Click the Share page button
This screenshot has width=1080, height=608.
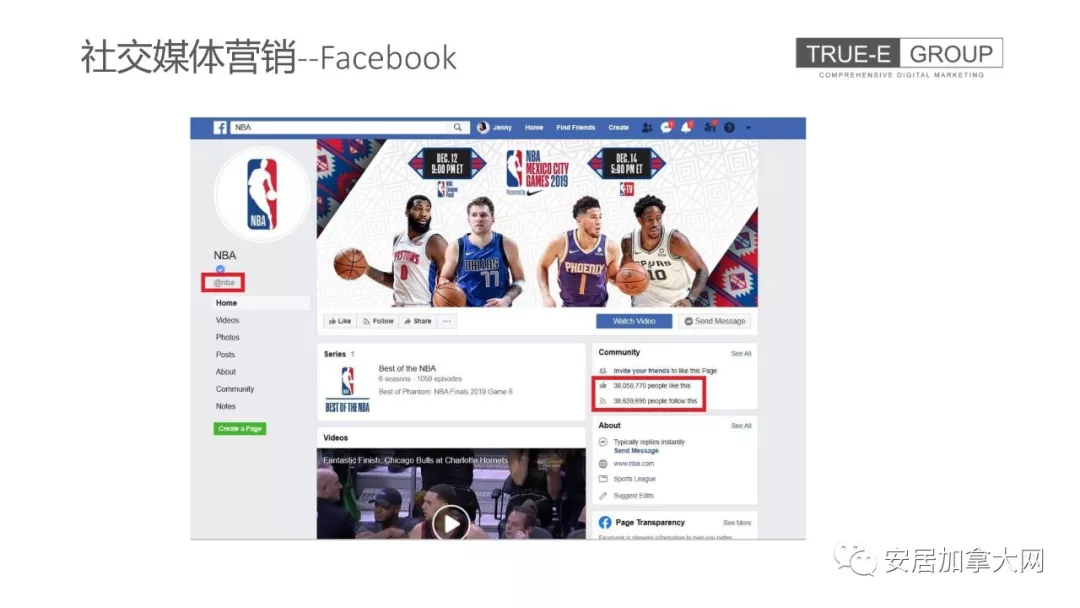coord(417,321)
